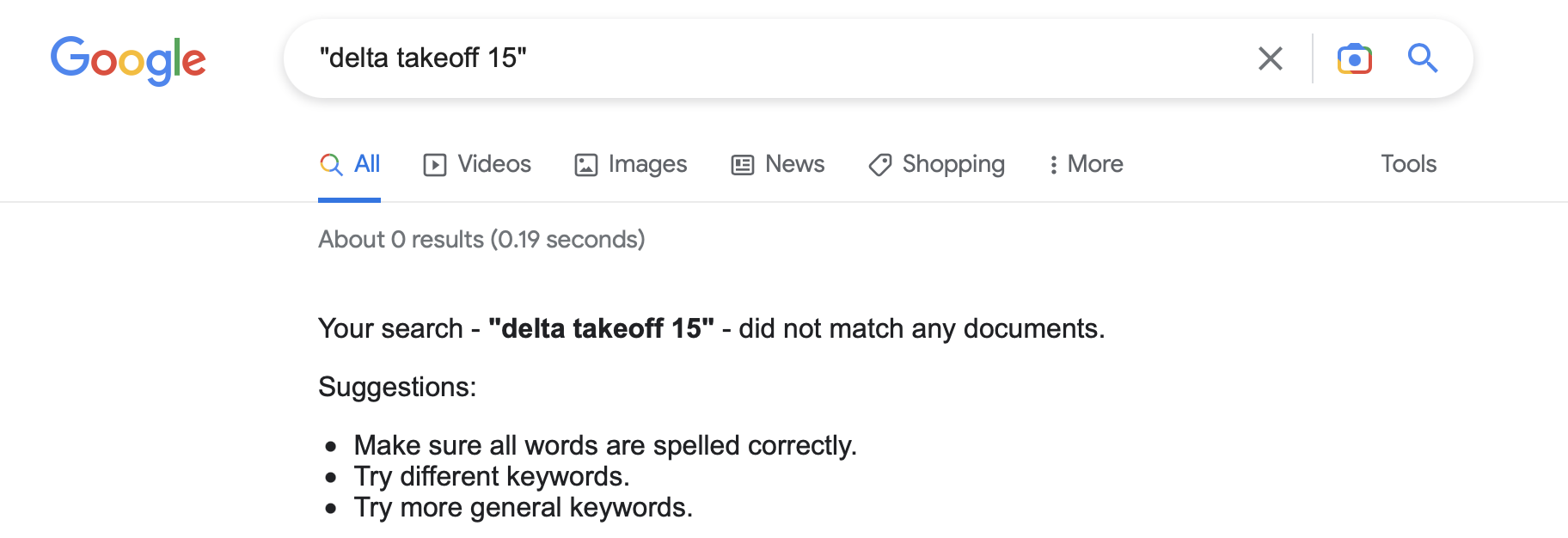Click the Google logo

pos(128,59)
